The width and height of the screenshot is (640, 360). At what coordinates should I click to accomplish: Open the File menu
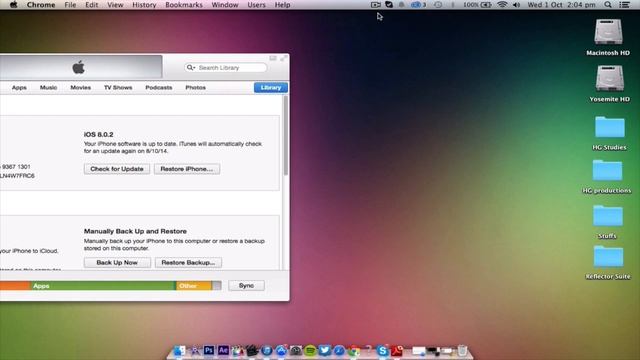pyautogui.click(x=70, y=5)
